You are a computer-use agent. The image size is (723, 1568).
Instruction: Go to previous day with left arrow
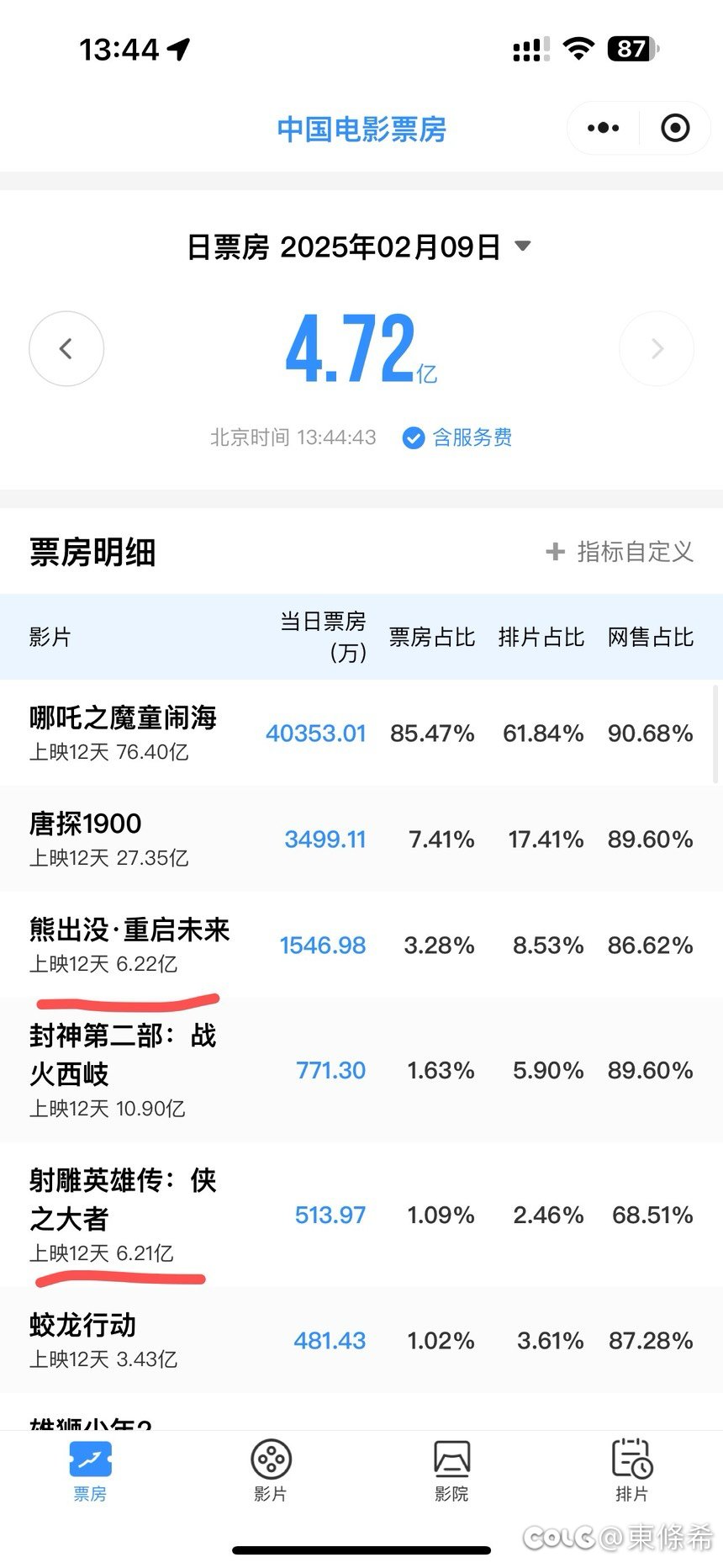pos(66,348)
